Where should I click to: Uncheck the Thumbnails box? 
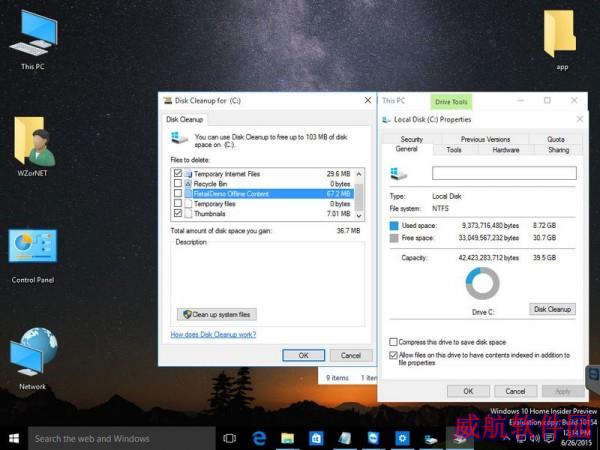178,213
